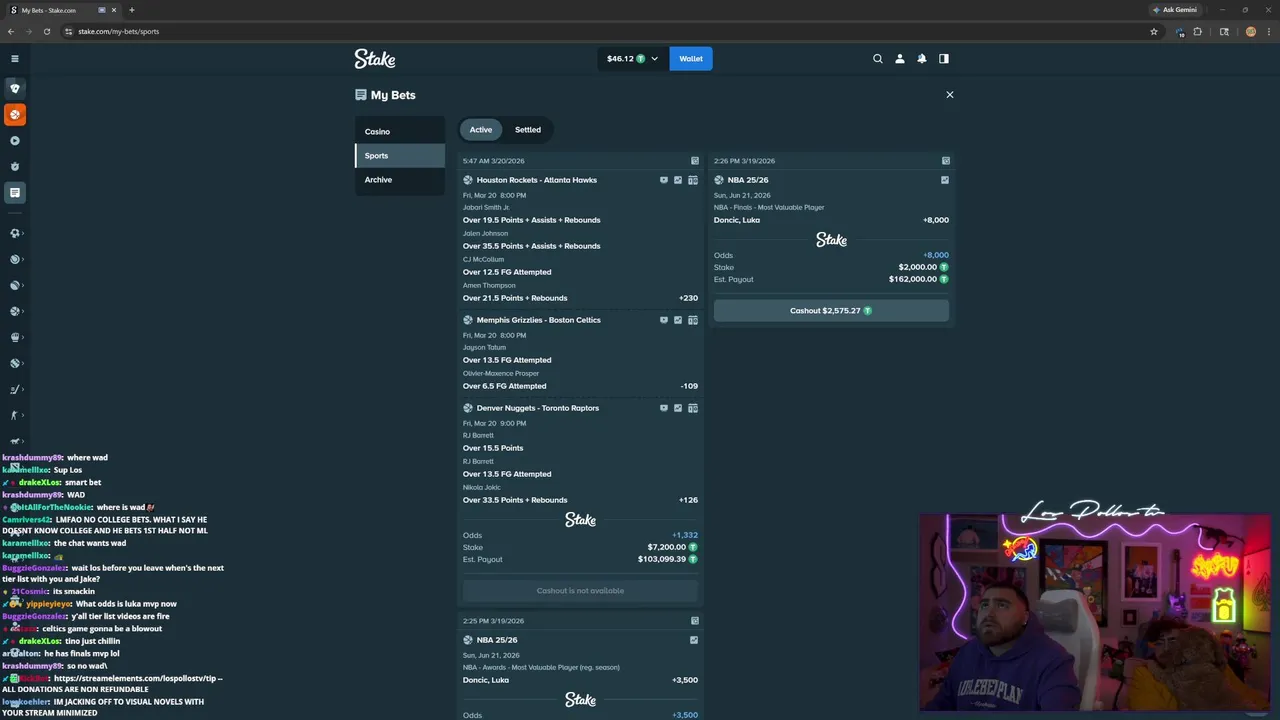
Task: Click the Ask Gemini button
Action: point(1175,10)
